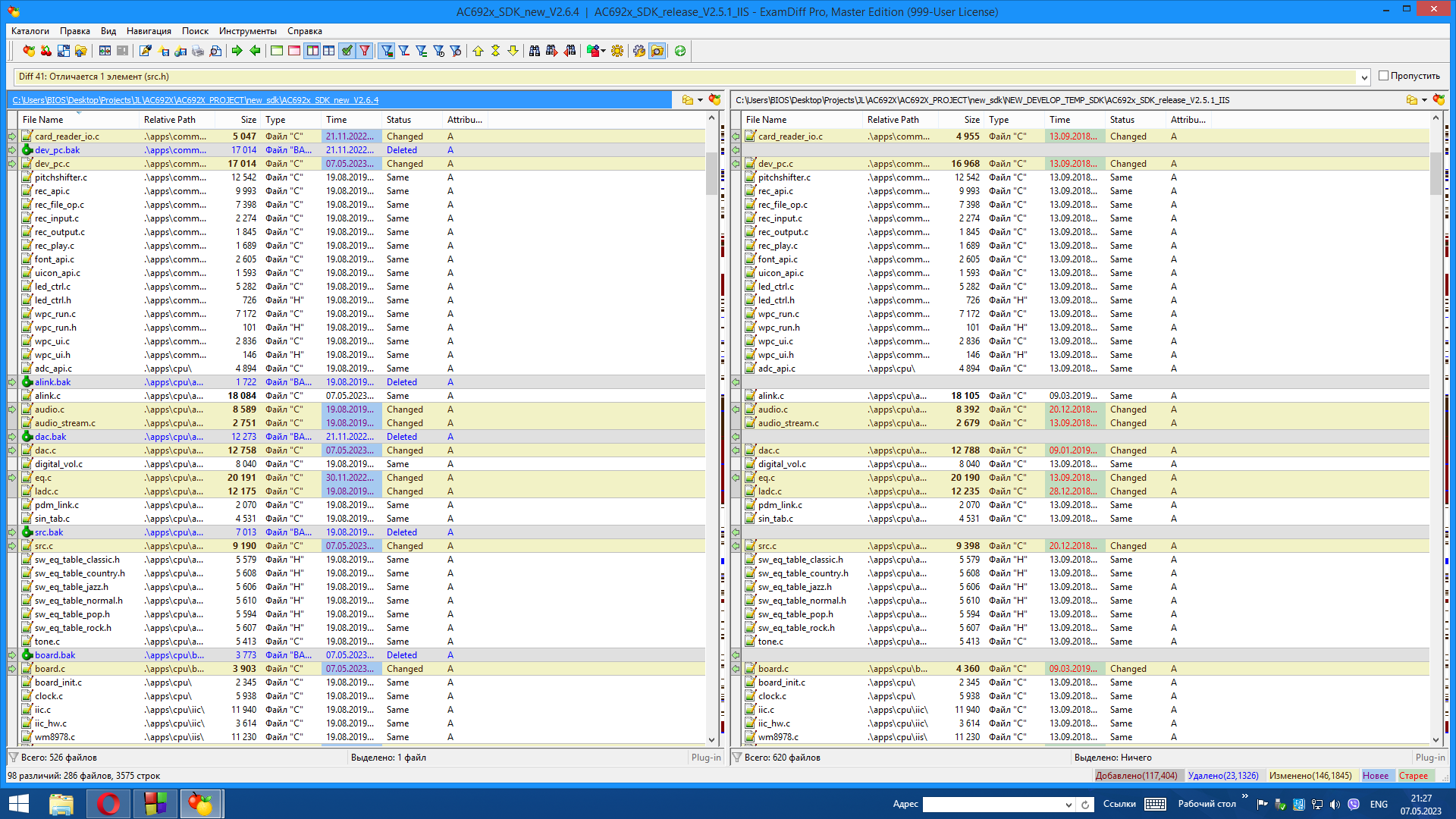Click the Добавлено red color legend
1456x819 pixels.
[1136, 776]
